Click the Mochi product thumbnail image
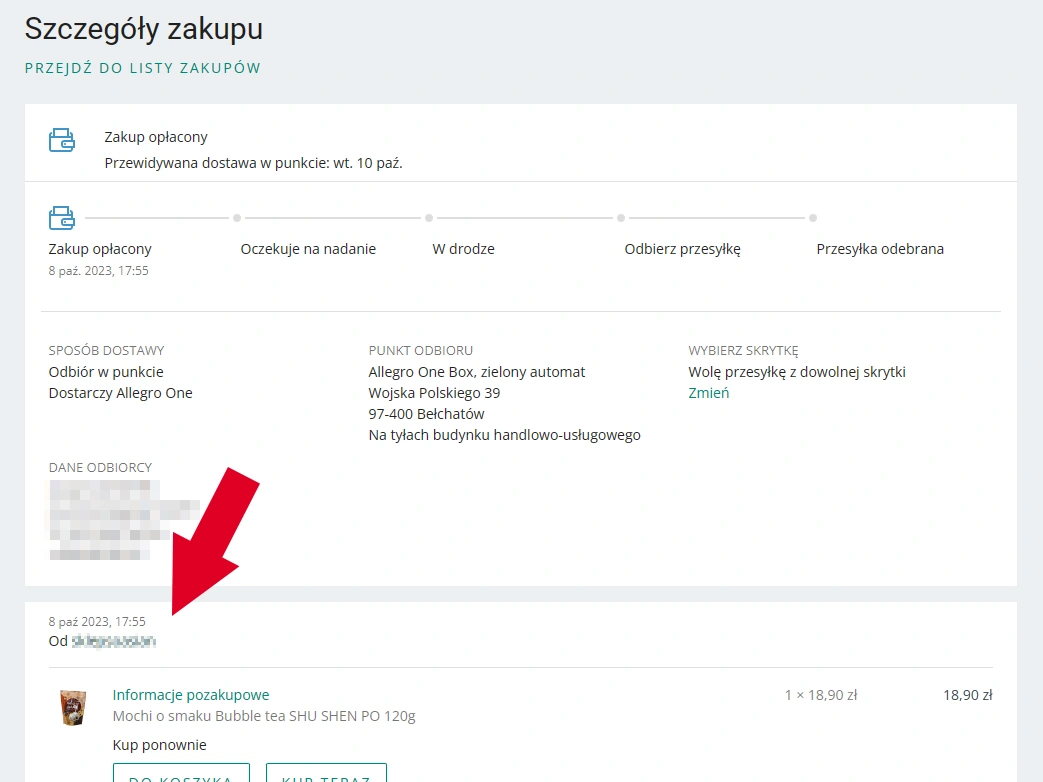Image resolution: width=1043 pixels, height=782 pixels. click(73, 707)
